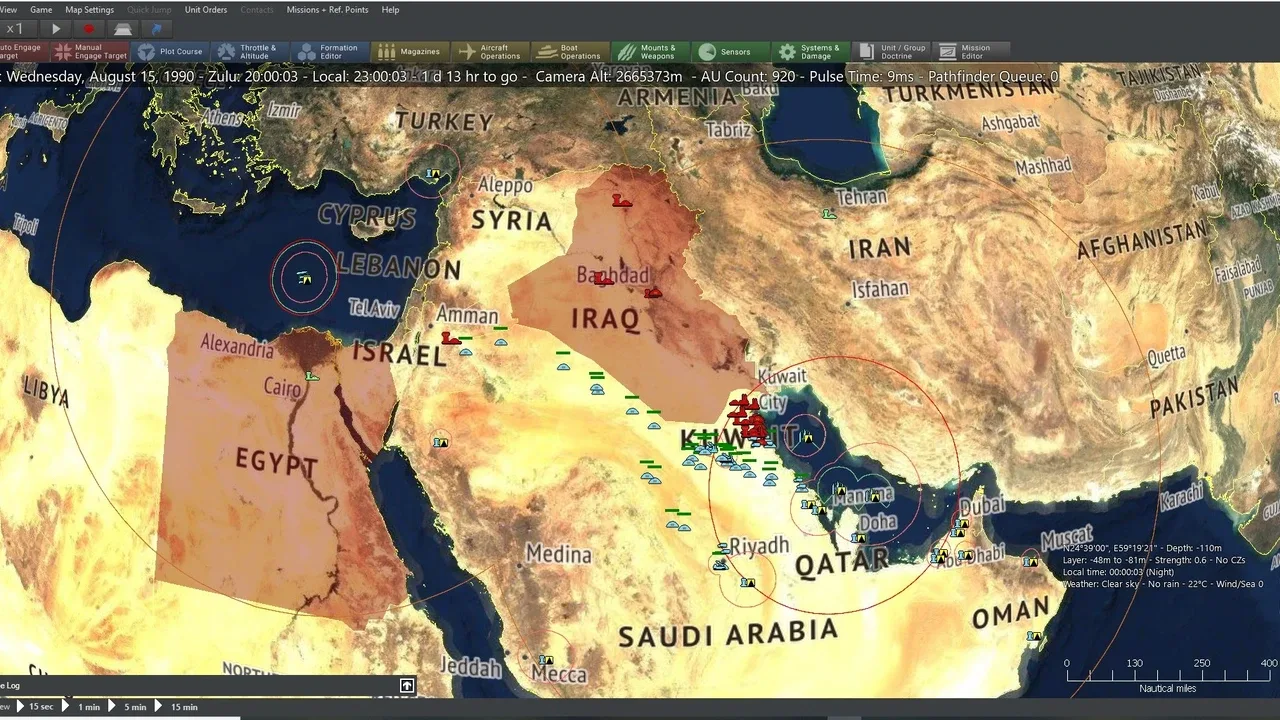1280x720 pixels.
Task: Open the Magazines panel
Action: (410, 52)
